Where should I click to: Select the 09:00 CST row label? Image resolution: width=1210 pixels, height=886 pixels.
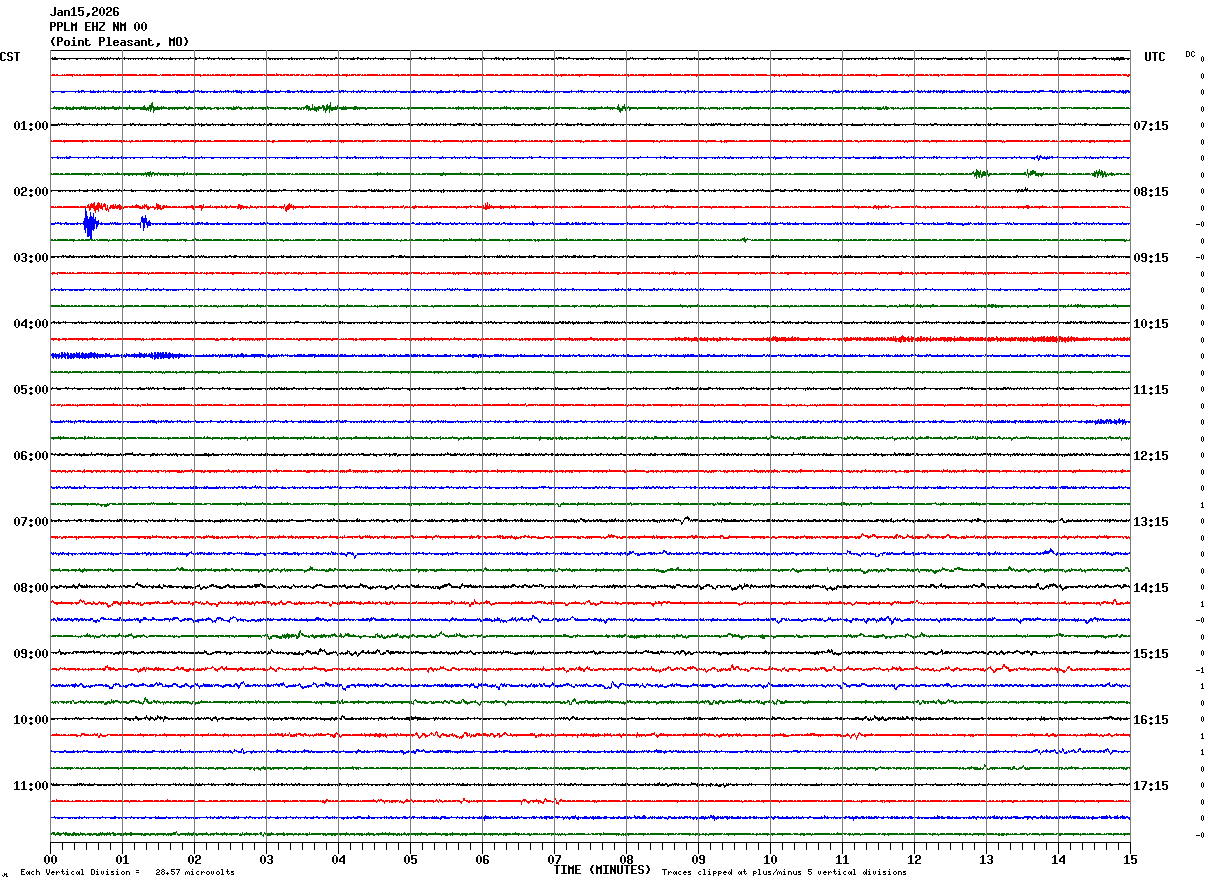31,654
